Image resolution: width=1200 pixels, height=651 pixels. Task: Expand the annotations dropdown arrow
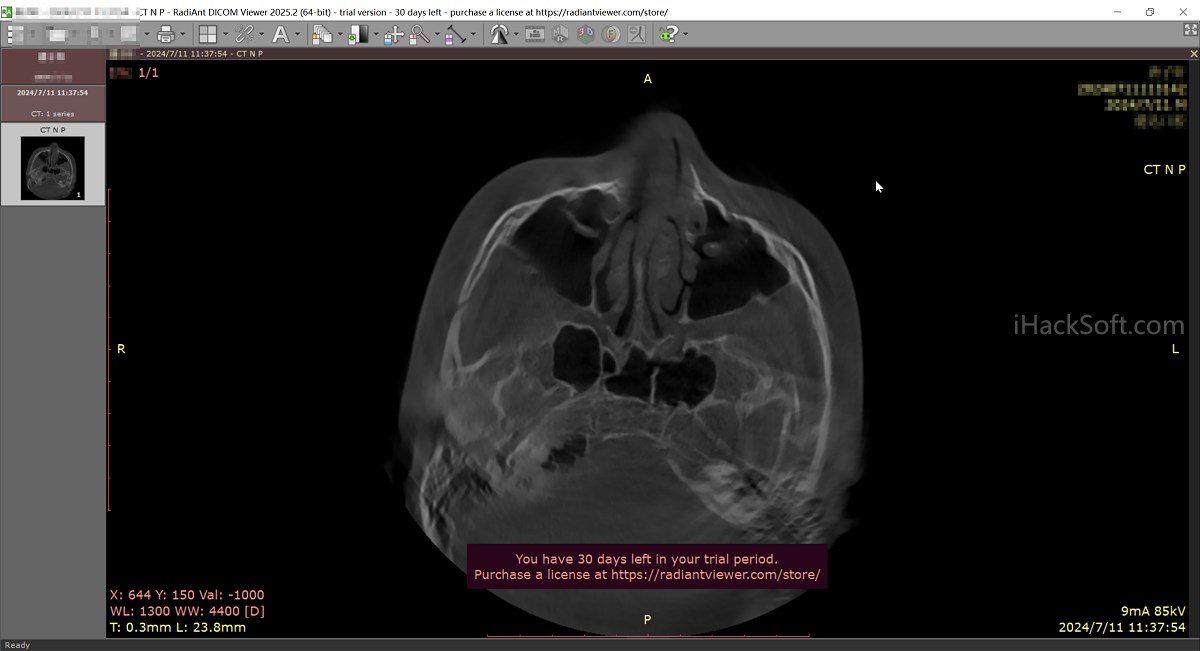pos(298,34)
